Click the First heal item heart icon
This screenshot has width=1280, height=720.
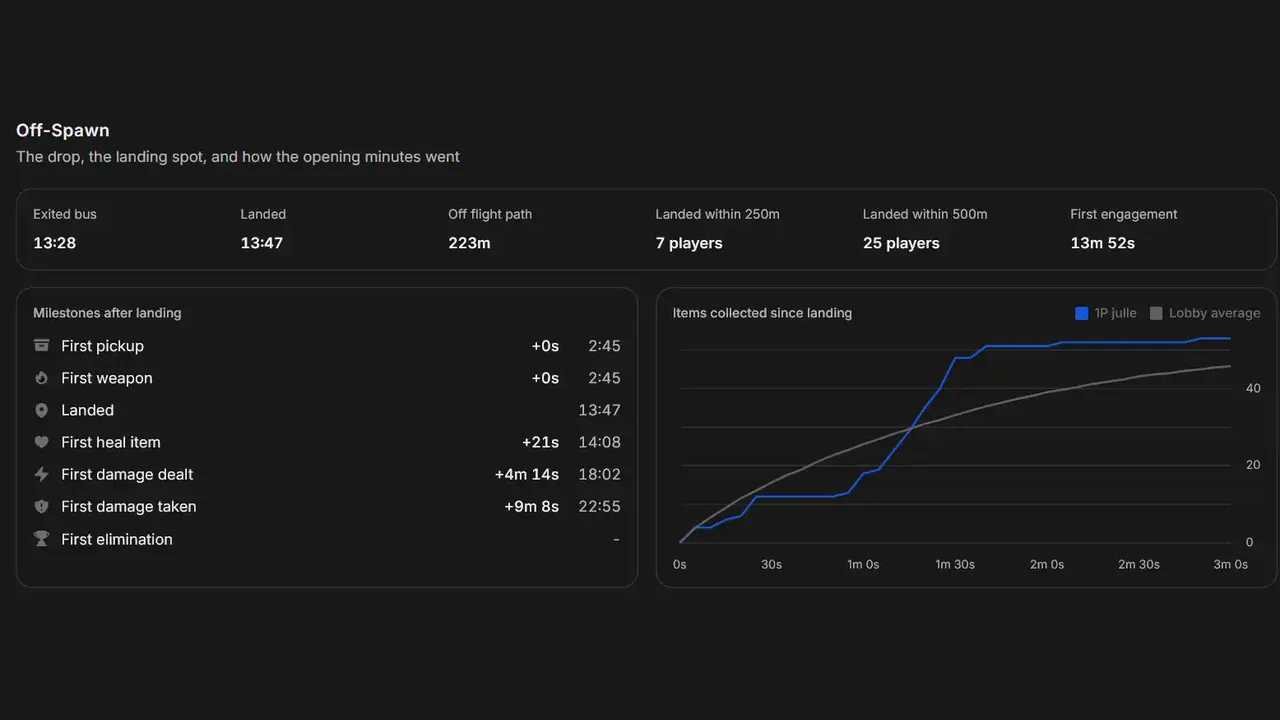(41, 442)
